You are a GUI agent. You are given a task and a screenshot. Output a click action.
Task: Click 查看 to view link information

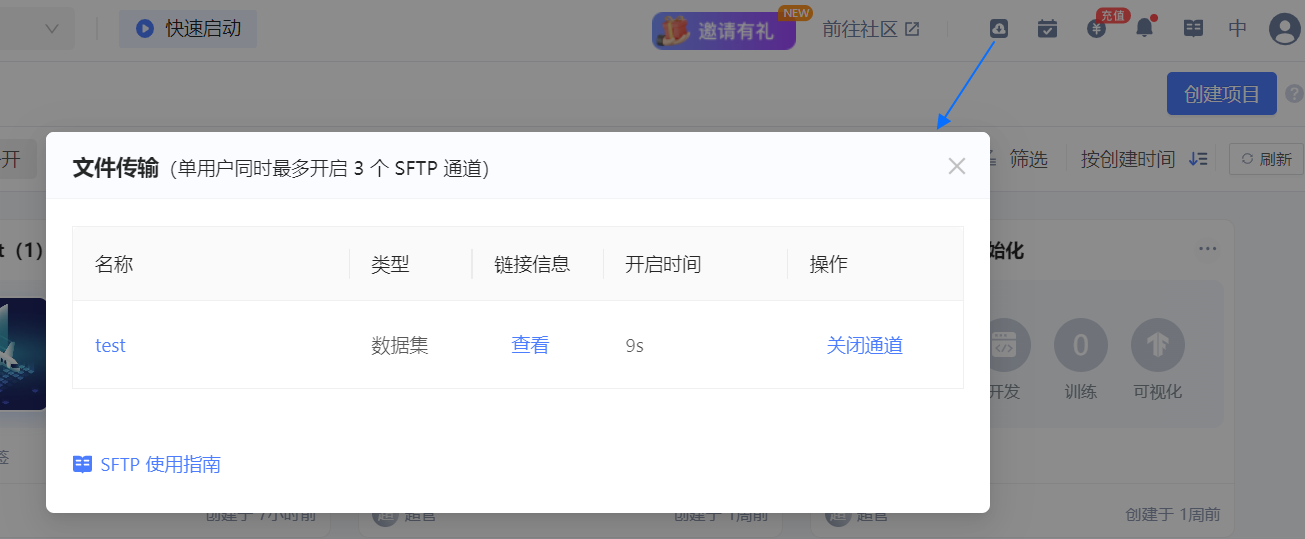[530, 345]
